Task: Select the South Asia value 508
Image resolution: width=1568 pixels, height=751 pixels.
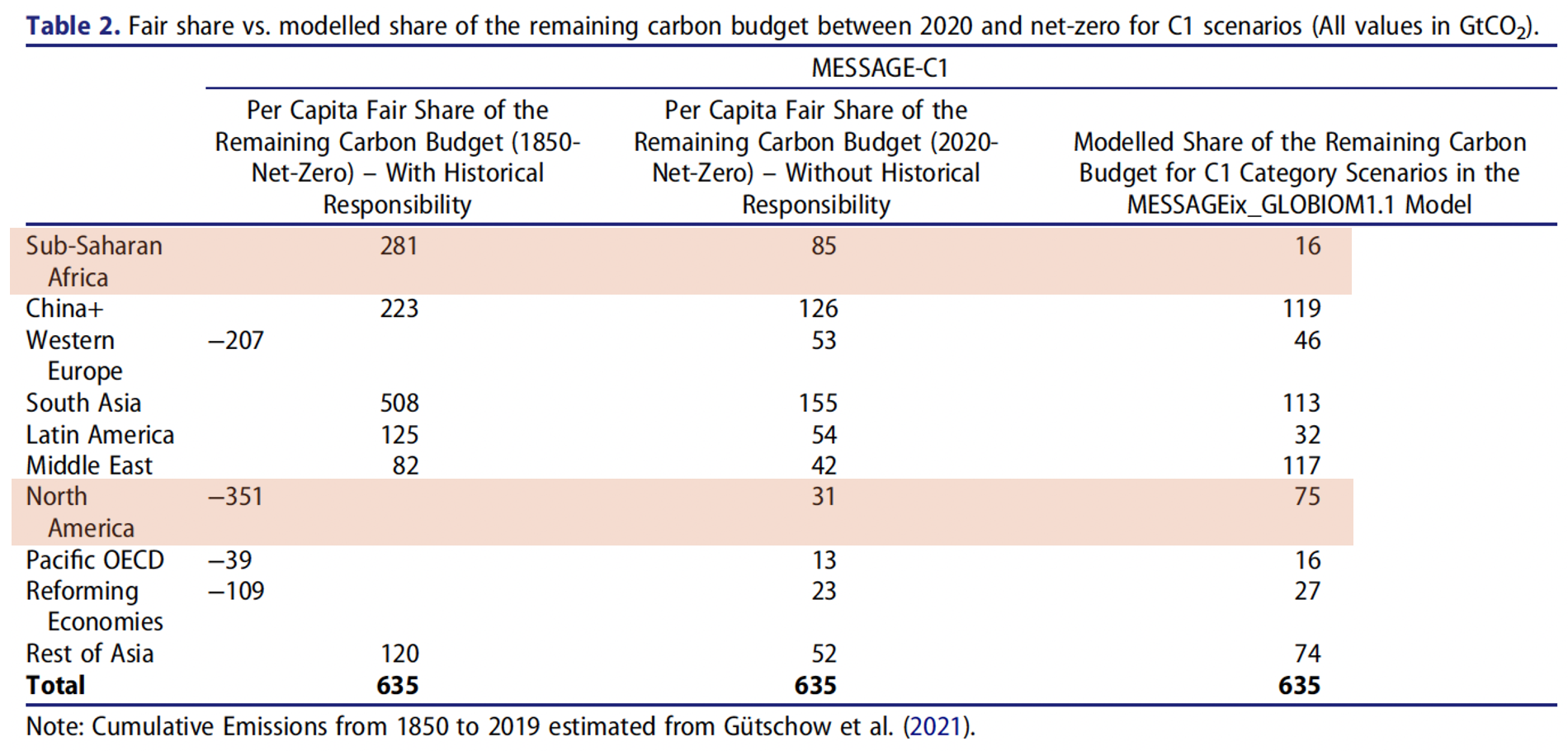Action: pos(399,403)
